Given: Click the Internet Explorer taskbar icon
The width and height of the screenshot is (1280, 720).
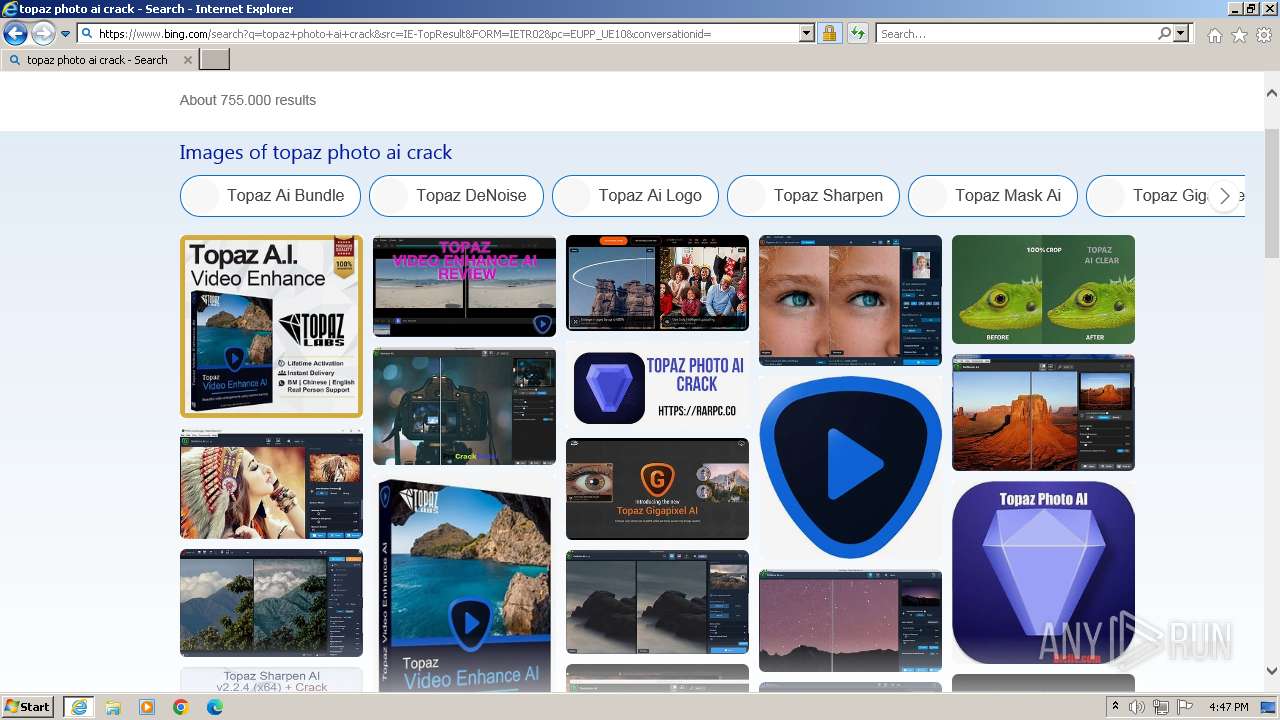Looking at the screenshot, I should tap(78, 707).
